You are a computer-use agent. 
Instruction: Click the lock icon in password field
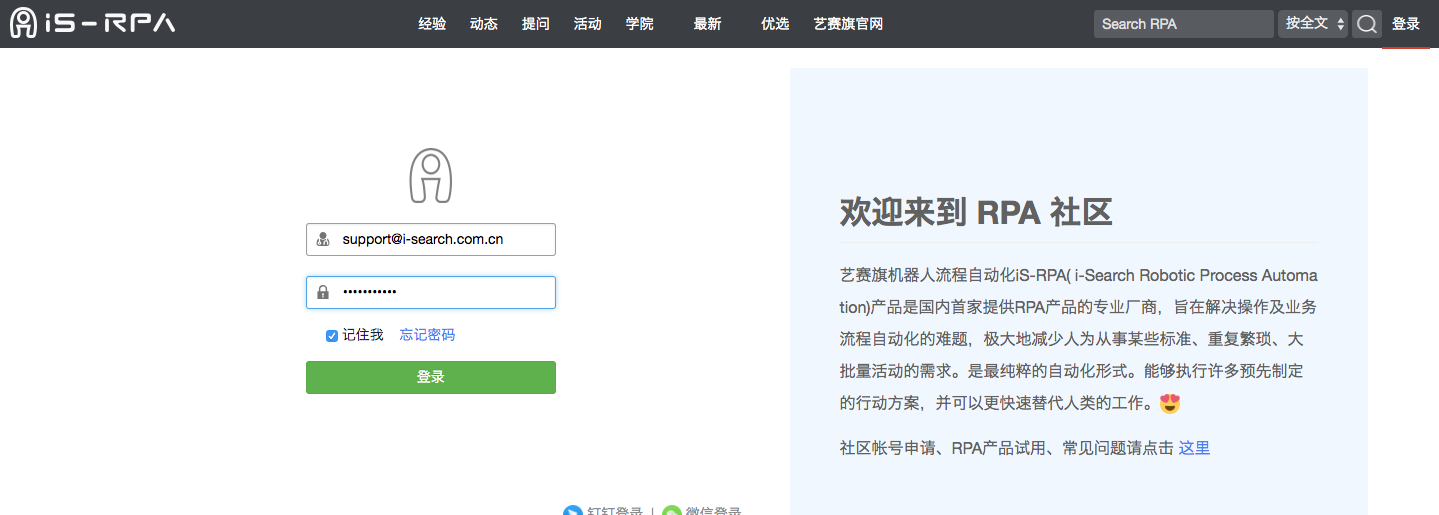click(x=323, y=292)
